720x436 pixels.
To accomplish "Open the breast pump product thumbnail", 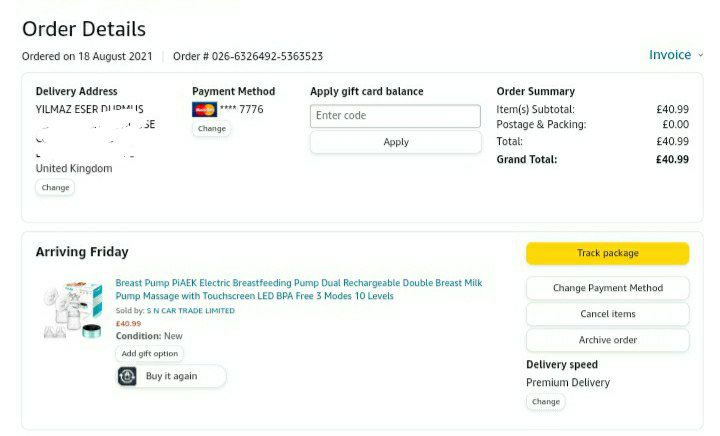I will (75, 309).
